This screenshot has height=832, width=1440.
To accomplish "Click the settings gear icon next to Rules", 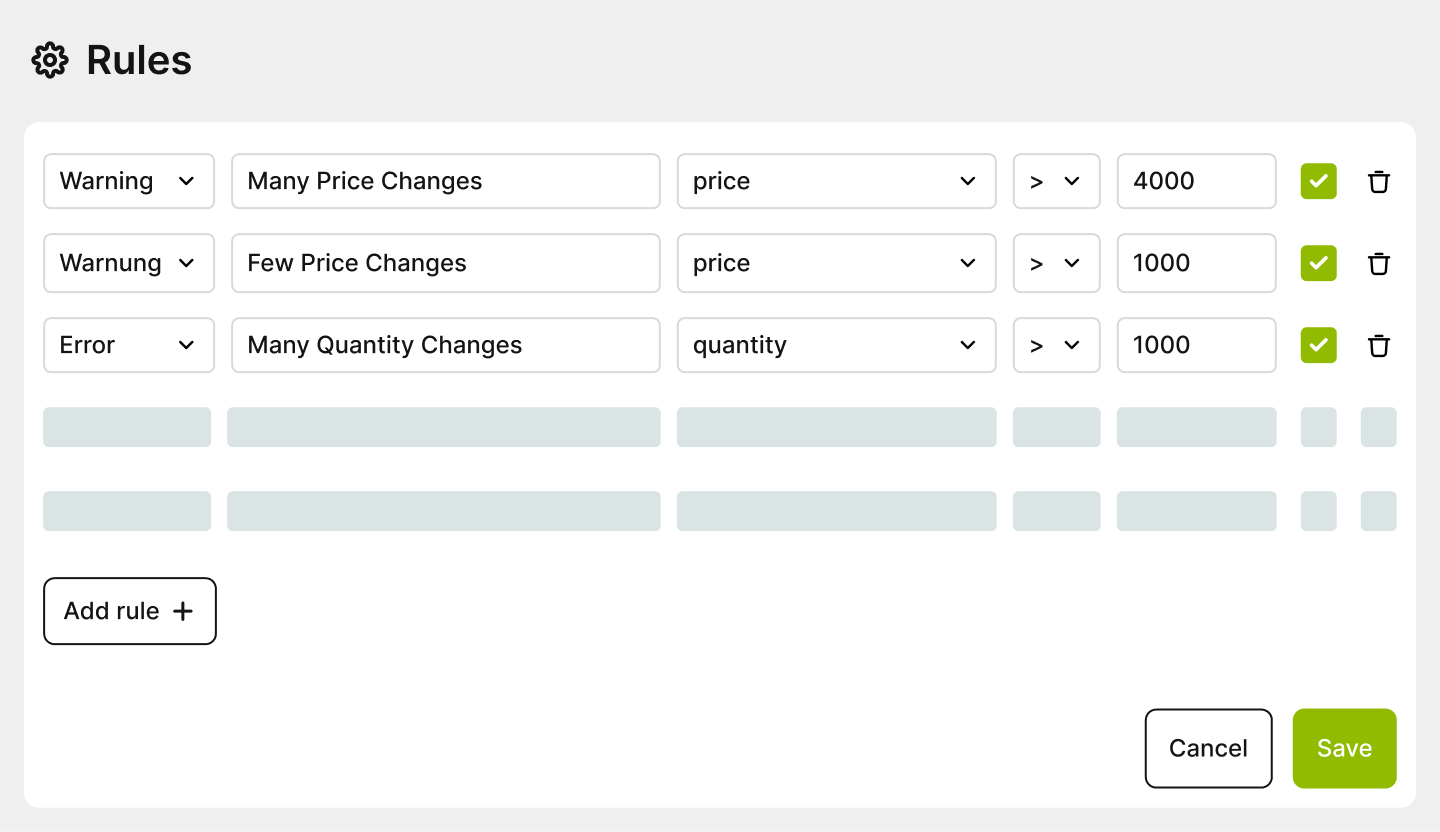I will pyautogui.click(x=49, y=60).
